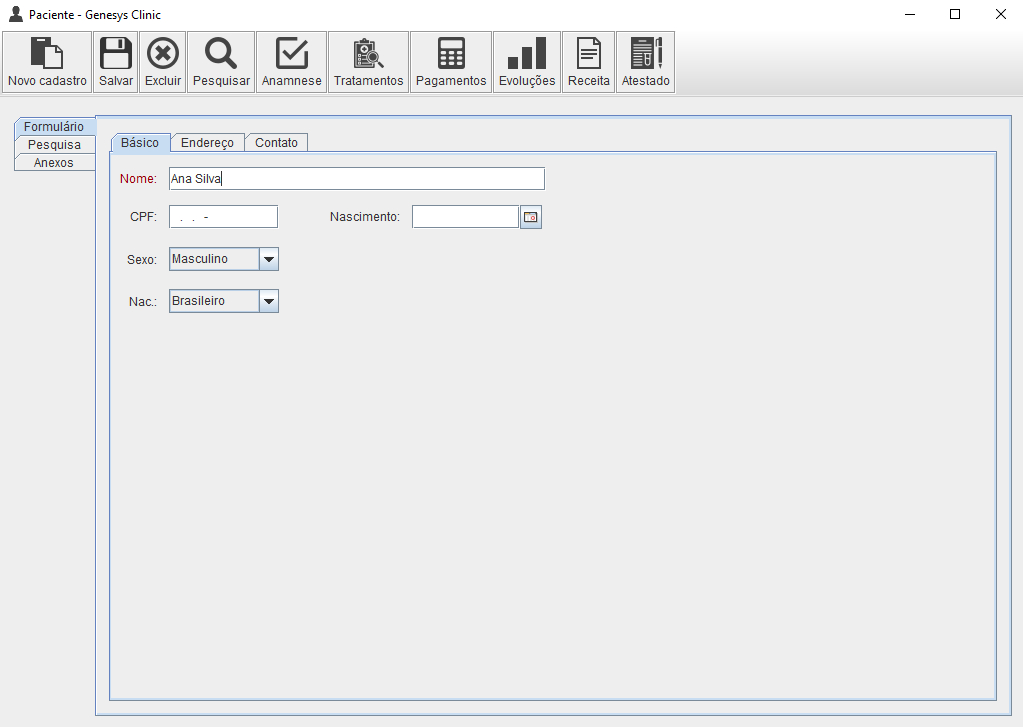The image size is (1023, 727).
Task: Expand the Nac. nationality dropdown
Action: click(268, 301)
